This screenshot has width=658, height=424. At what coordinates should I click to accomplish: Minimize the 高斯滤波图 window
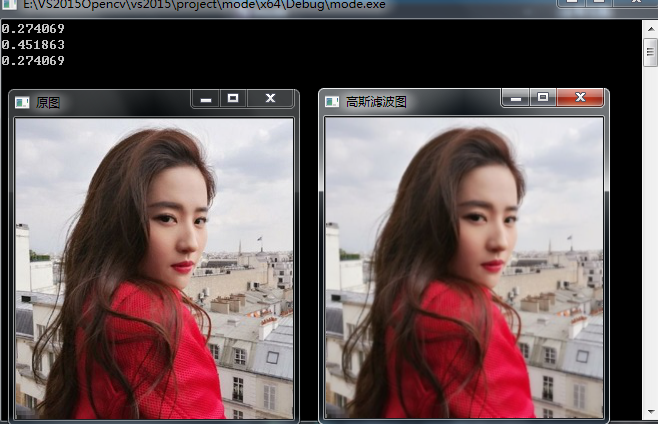[516, 98]
